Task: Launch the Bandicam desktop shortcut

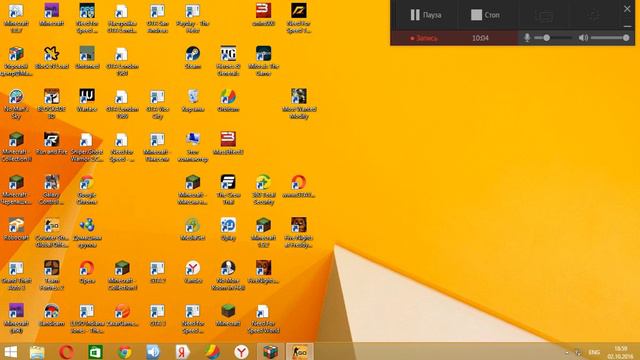Action: point(51,315)
